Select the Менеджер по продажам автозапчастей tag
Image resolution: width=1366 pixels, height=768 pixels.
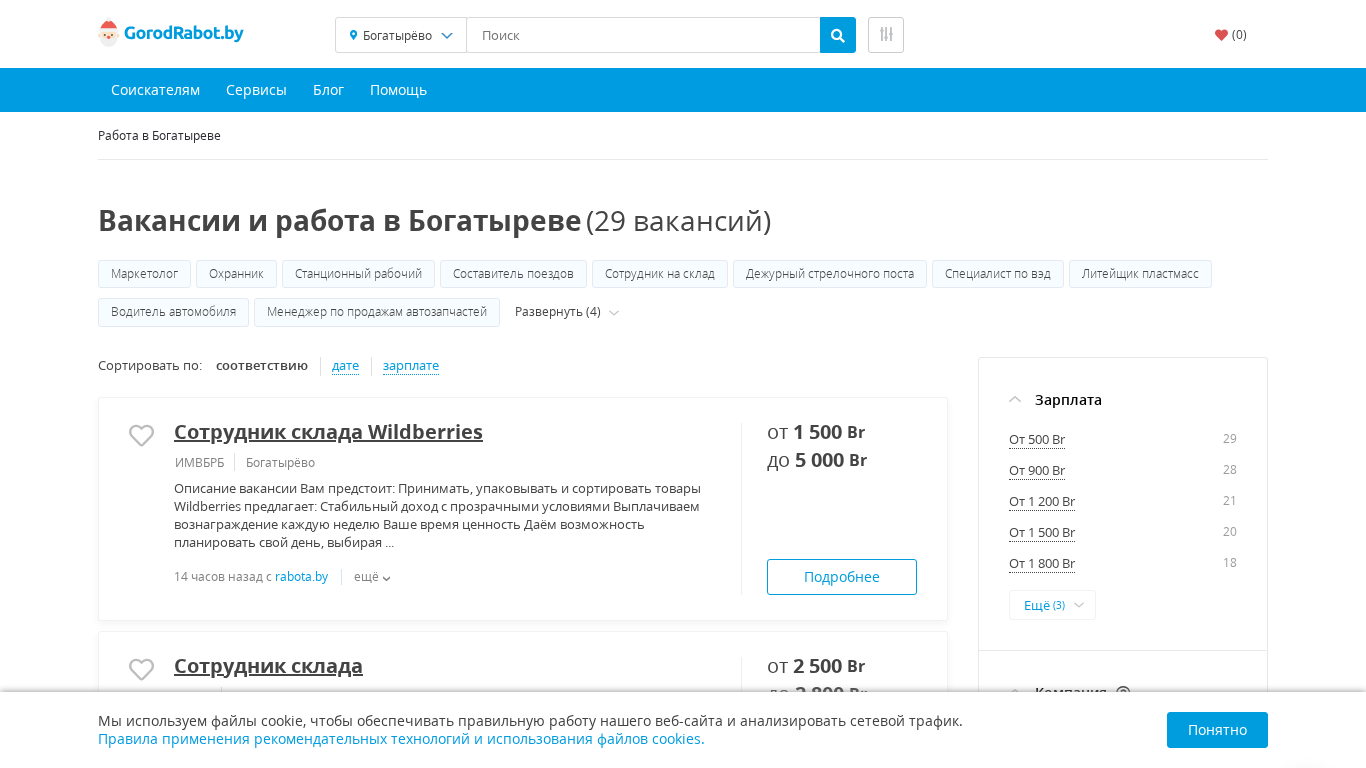(x=377, y=312)
